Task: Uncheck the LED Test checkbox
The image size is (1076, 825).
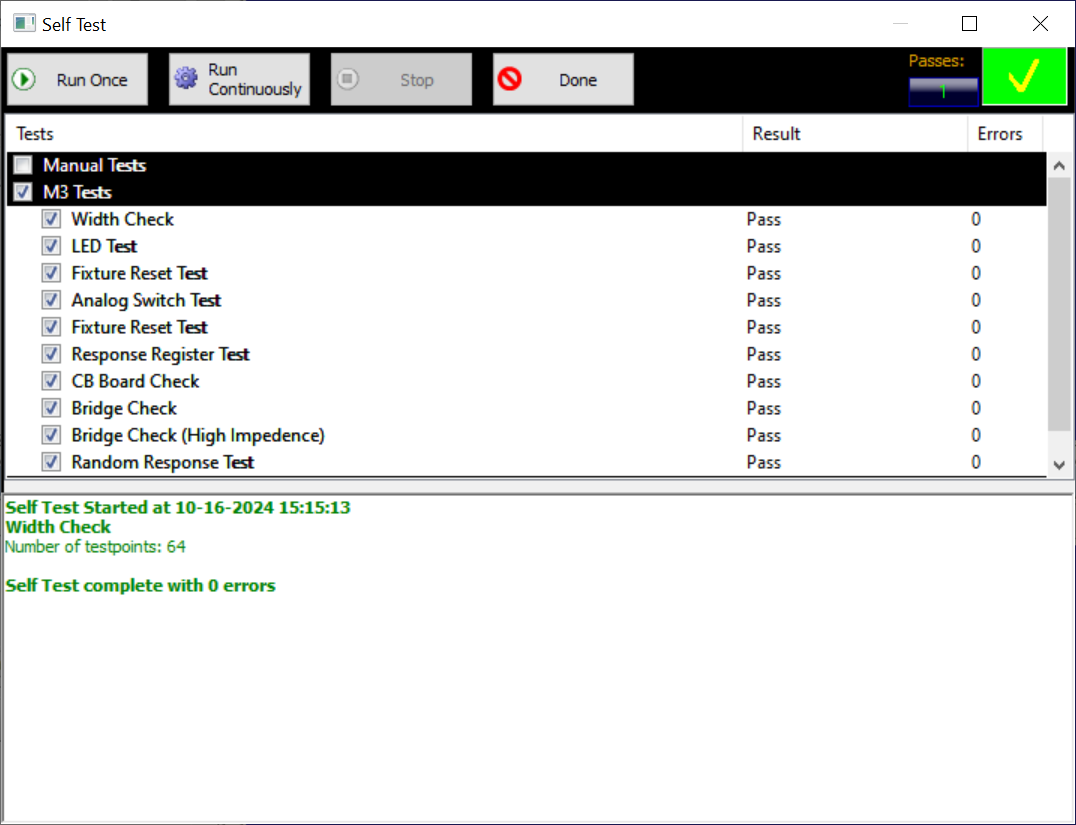Action: point(51,246)
